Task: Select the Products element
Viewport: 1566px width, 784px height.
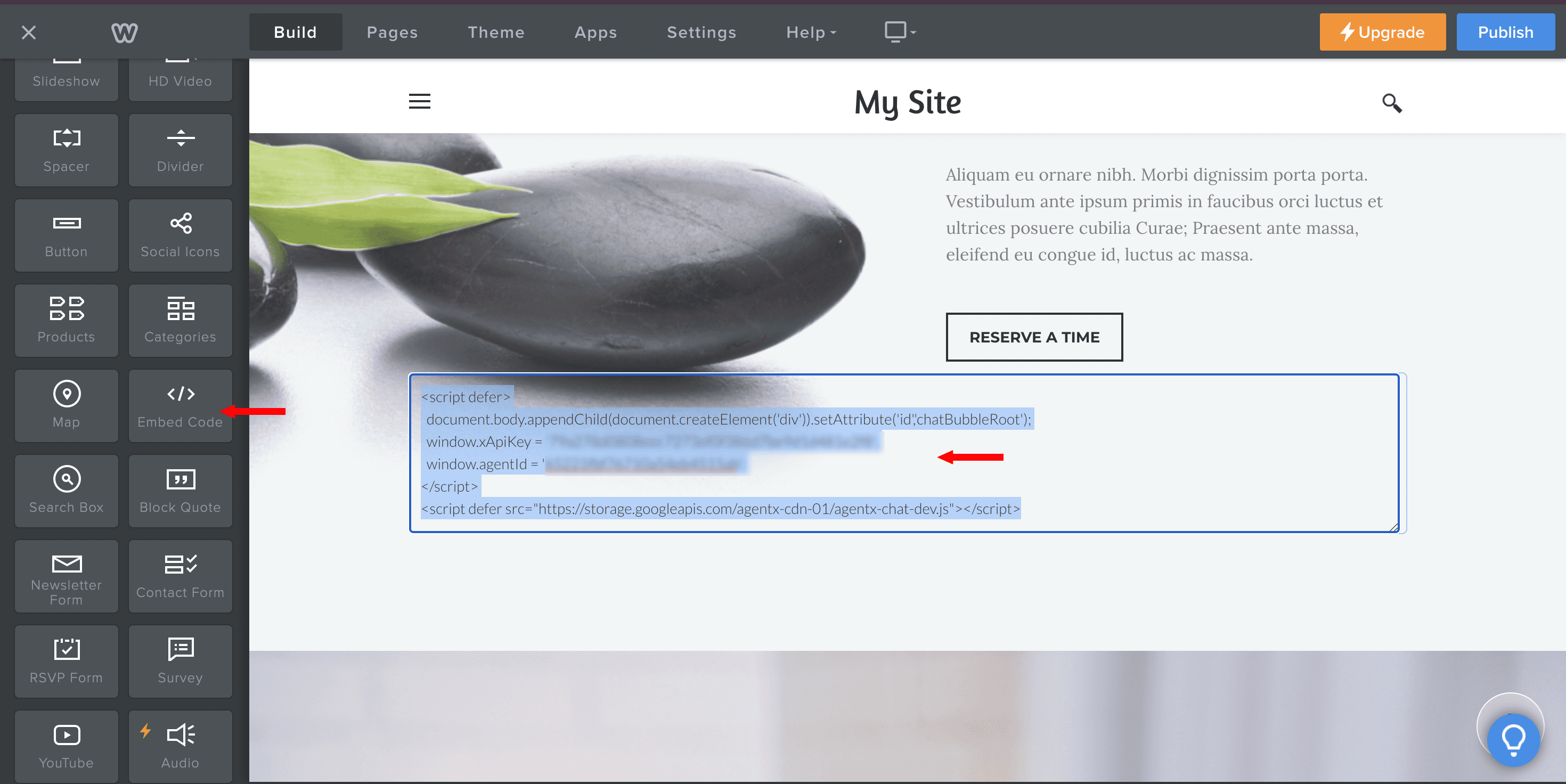Action: [66, 320]
